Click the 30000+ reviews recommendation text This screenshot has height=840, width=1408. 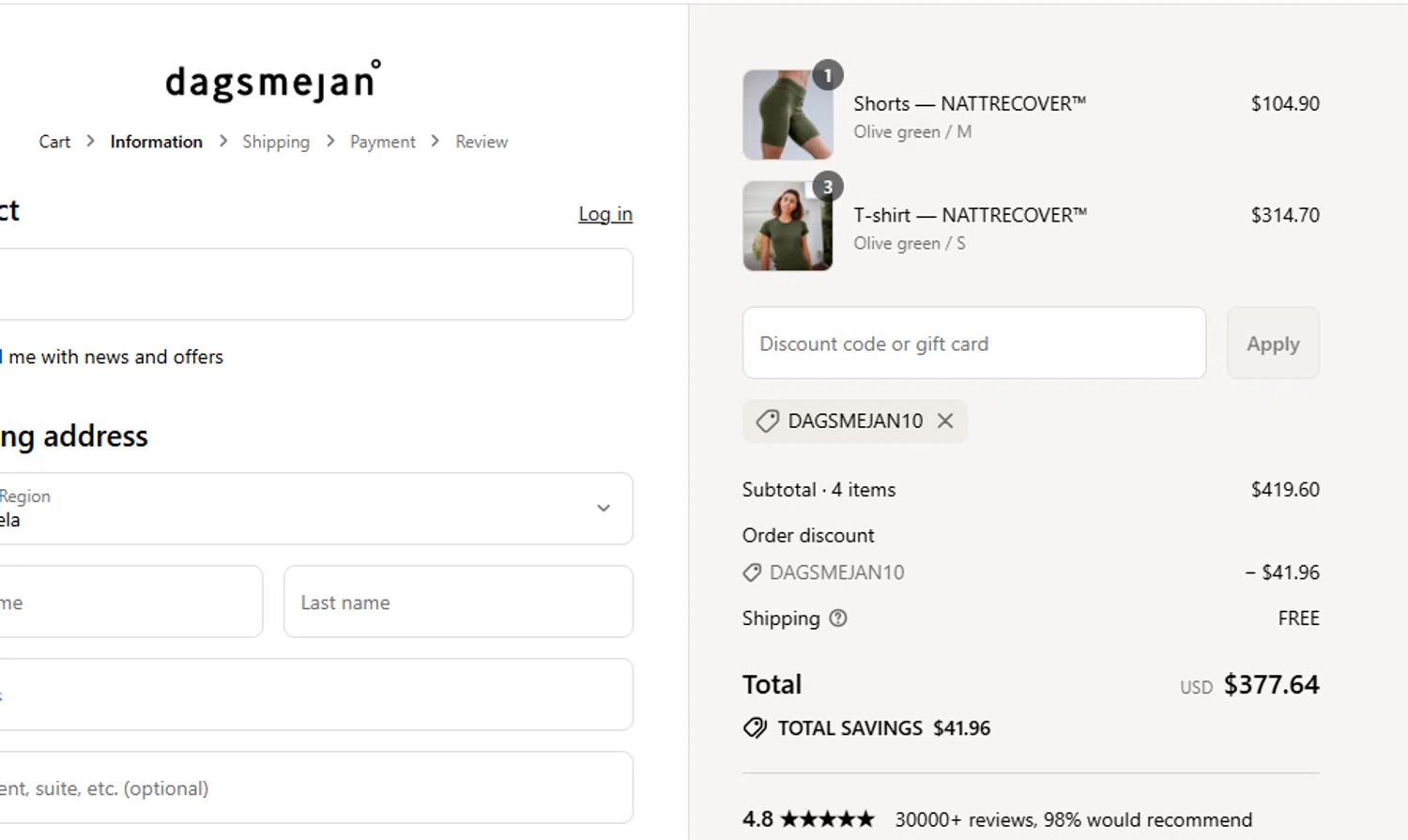coord(1073,819)
